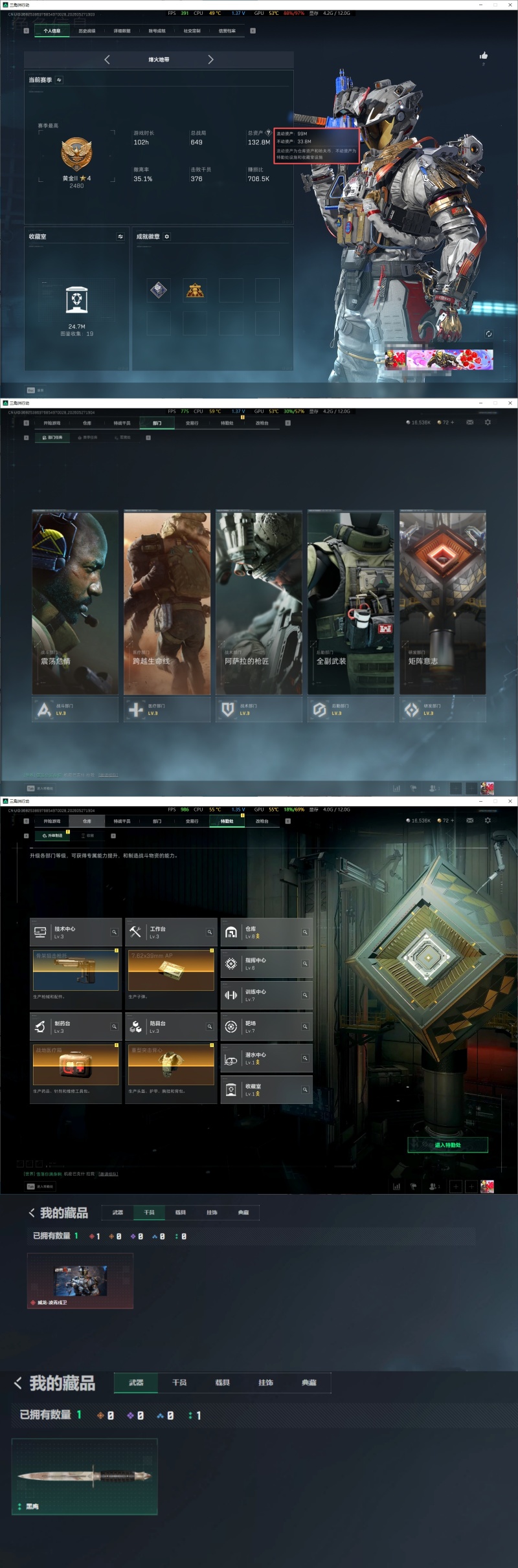Select the 典藏 tab in the lower 我的藏品
Viewport: 518px width, 1568px height.
[x=309, y=1382]
